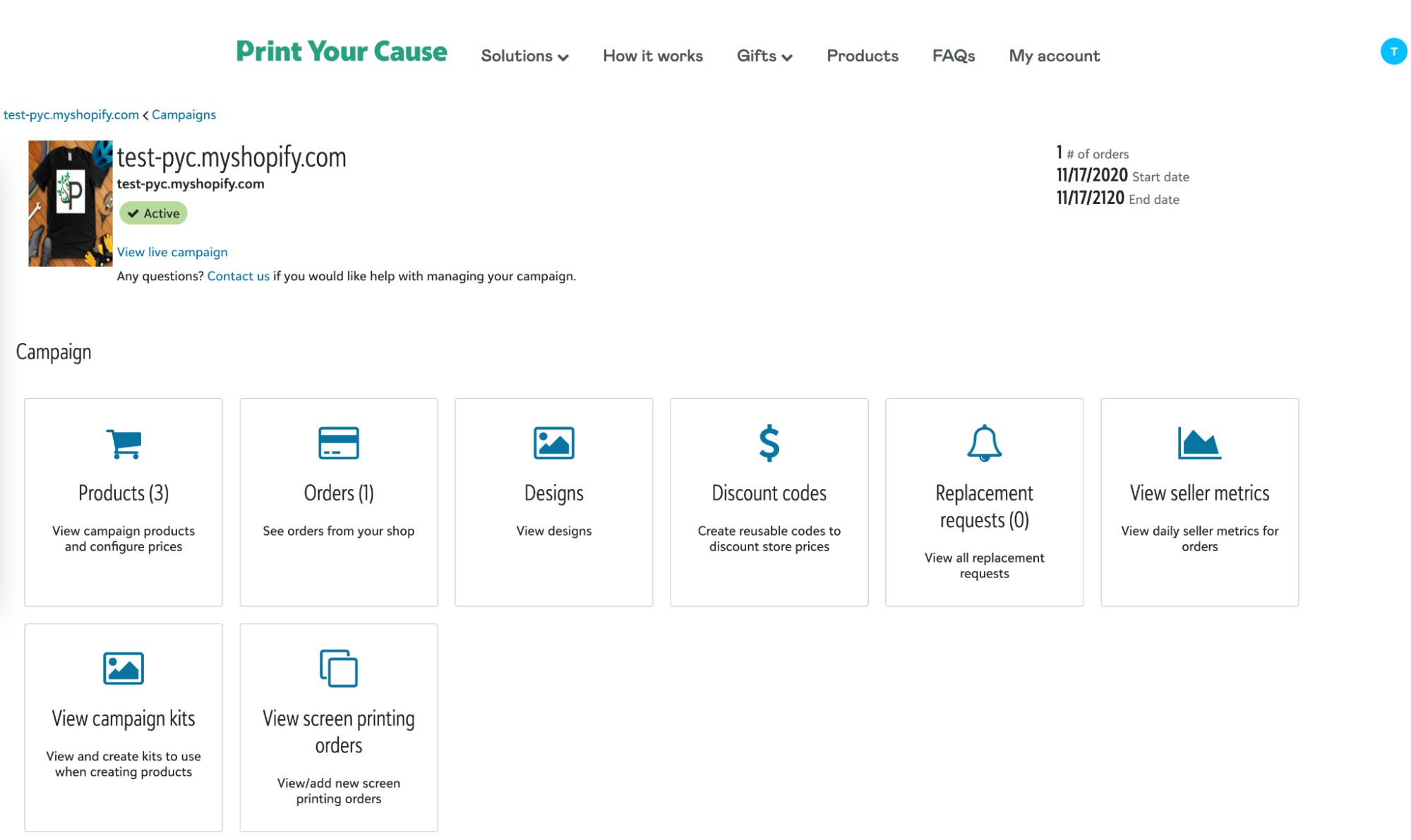Open View seller metrics card title
Viewport: 1411px width, 840px height.
tap(1199, 493)
